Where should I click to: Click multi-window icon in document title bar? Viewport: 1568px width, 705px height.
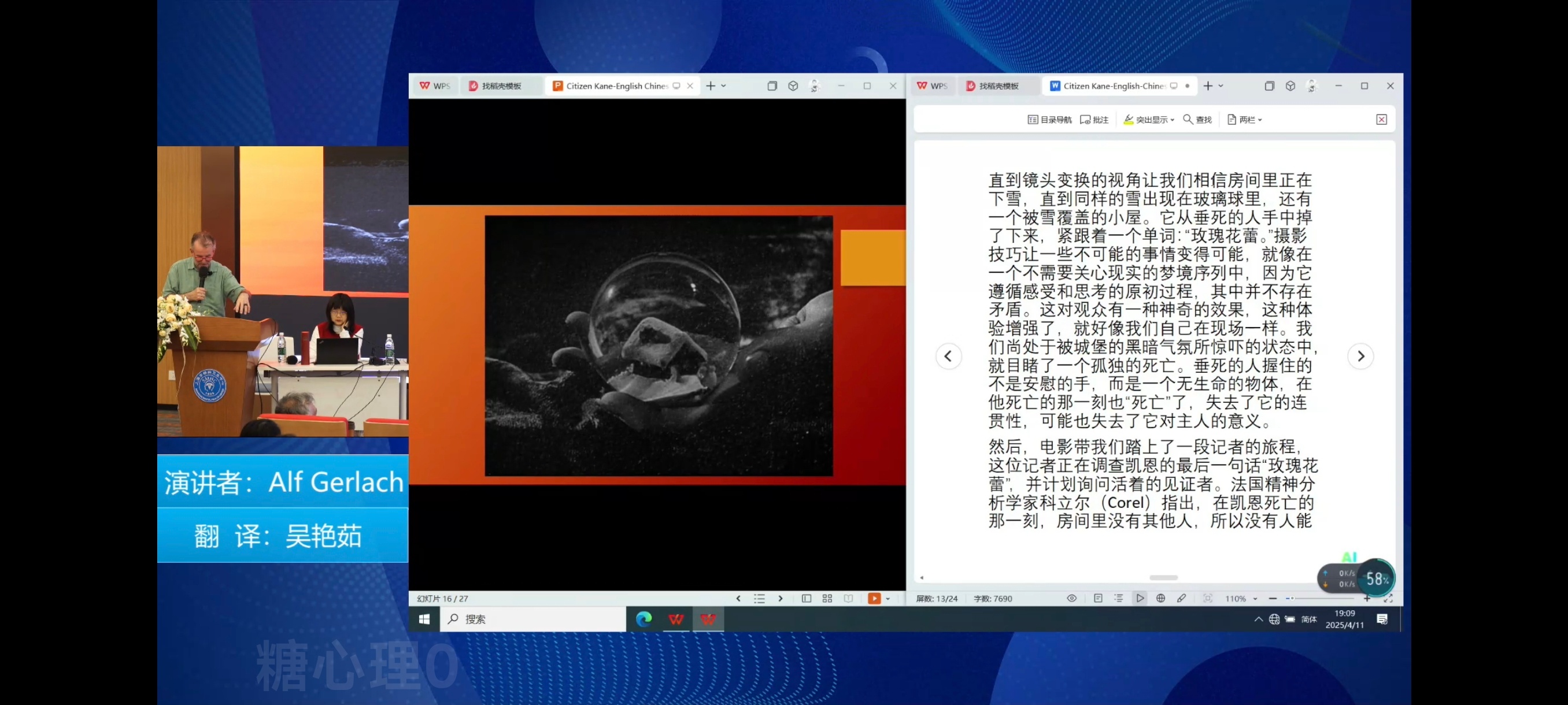pyautogui.click(x=1269, y=86)
